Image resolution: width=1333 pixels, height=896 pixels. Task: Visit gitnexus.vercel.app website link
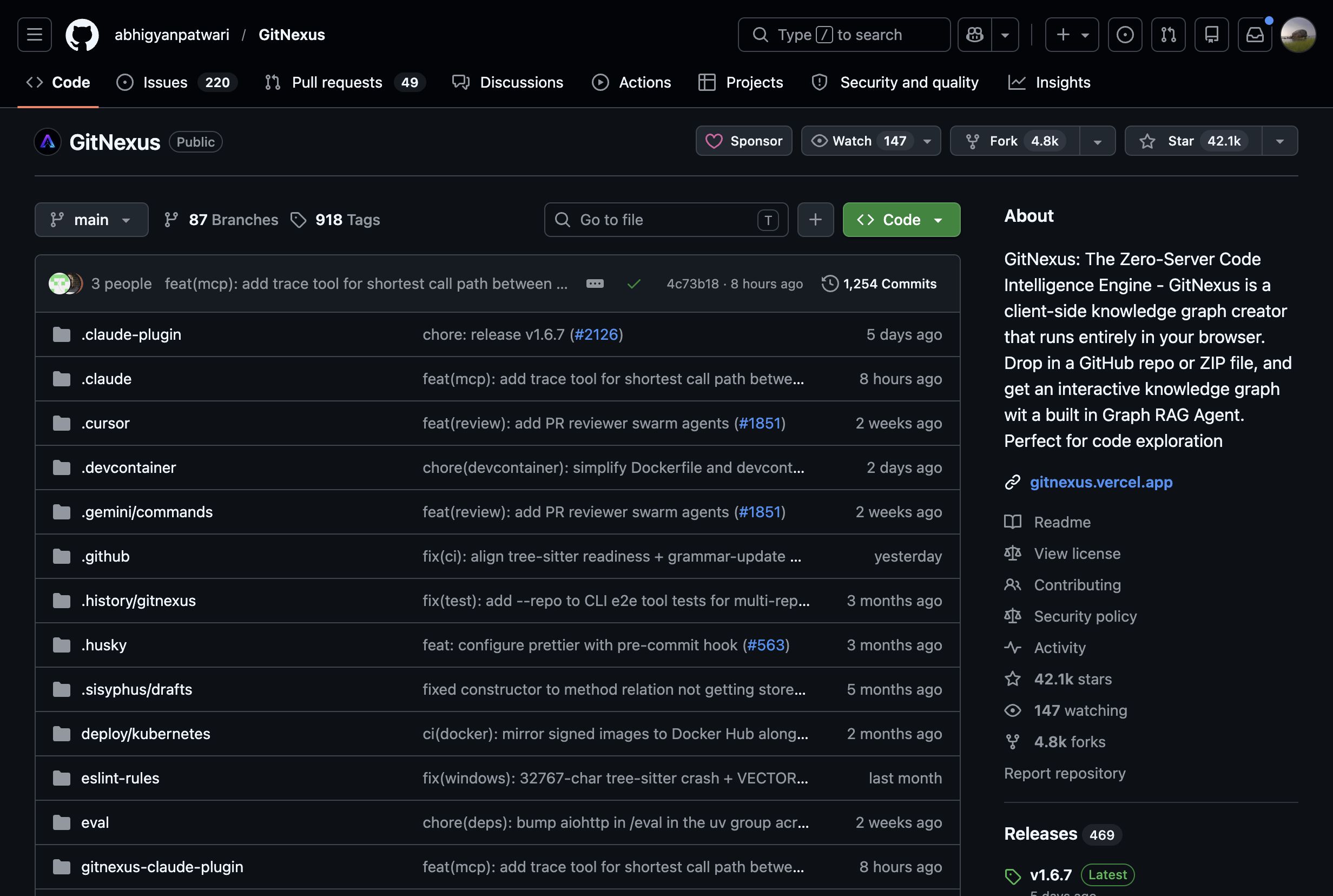pyautogui.click(x=1101, y=482)
